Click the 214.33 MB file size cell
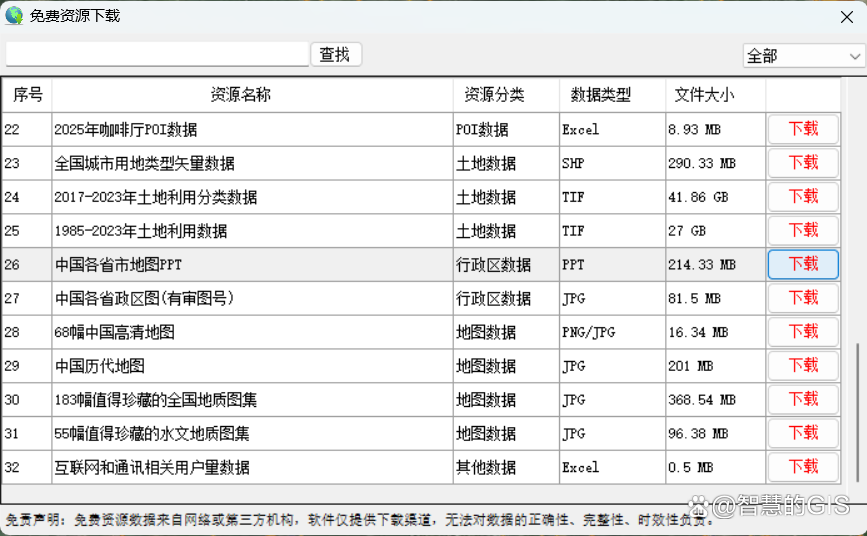The image size is (867, 536). click(715, 264)
